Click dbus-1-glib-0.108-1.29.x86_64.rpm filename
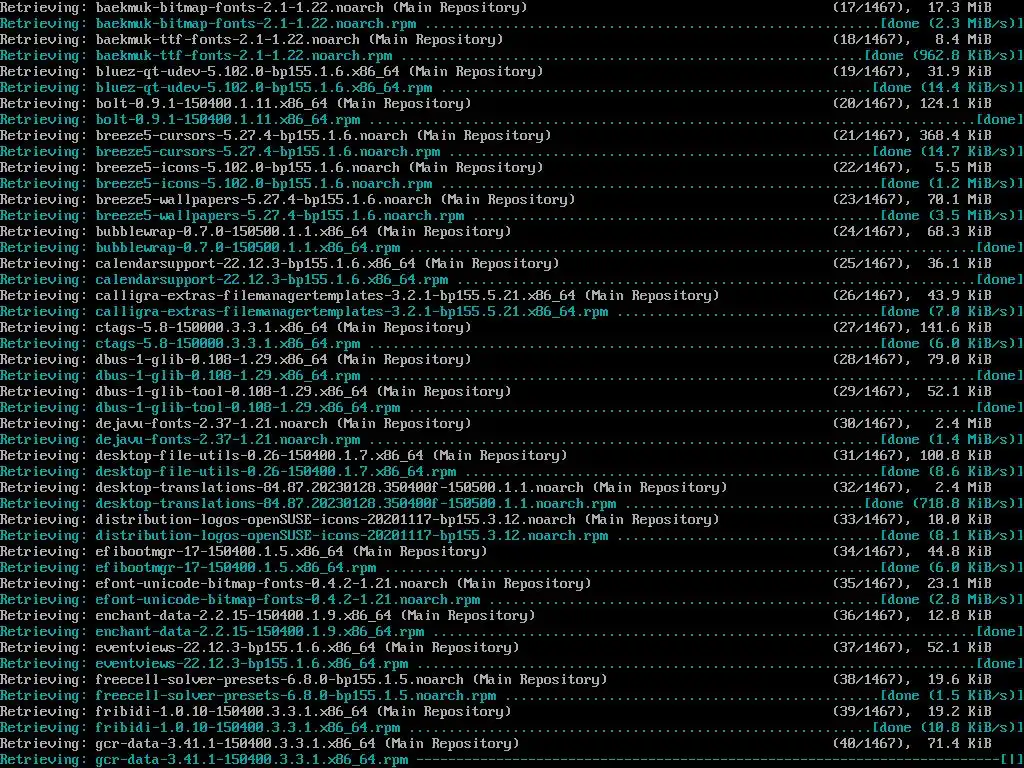 228,376
